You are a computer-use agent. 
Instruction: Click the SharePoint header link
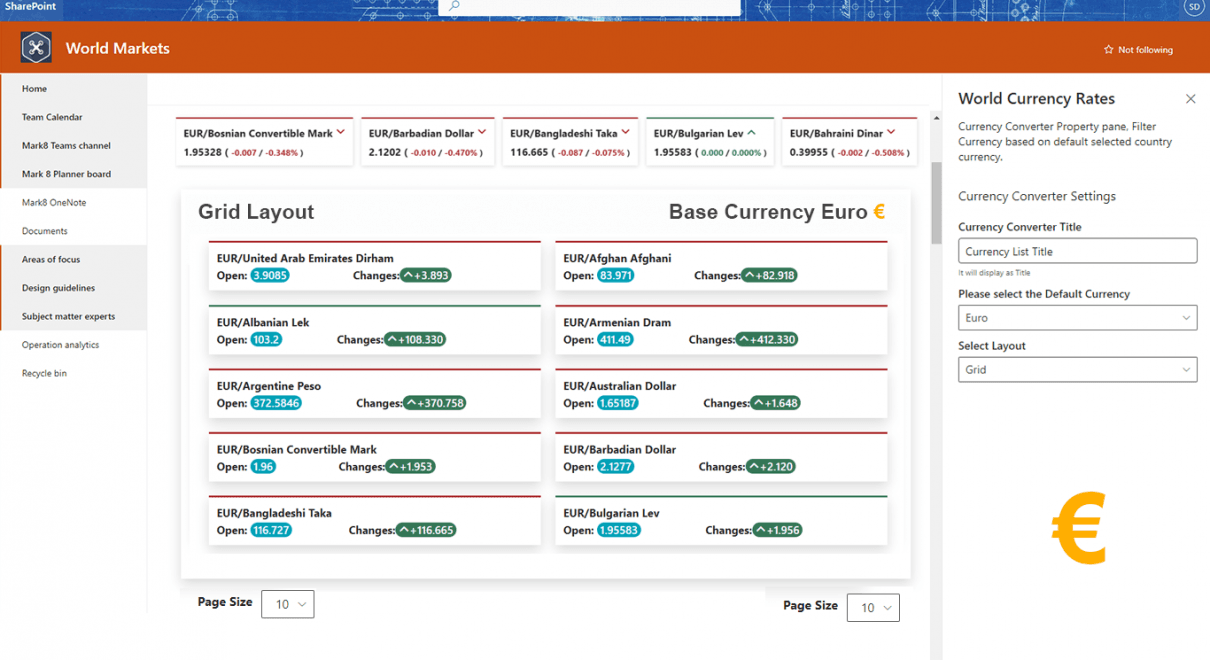coord(30,7)
